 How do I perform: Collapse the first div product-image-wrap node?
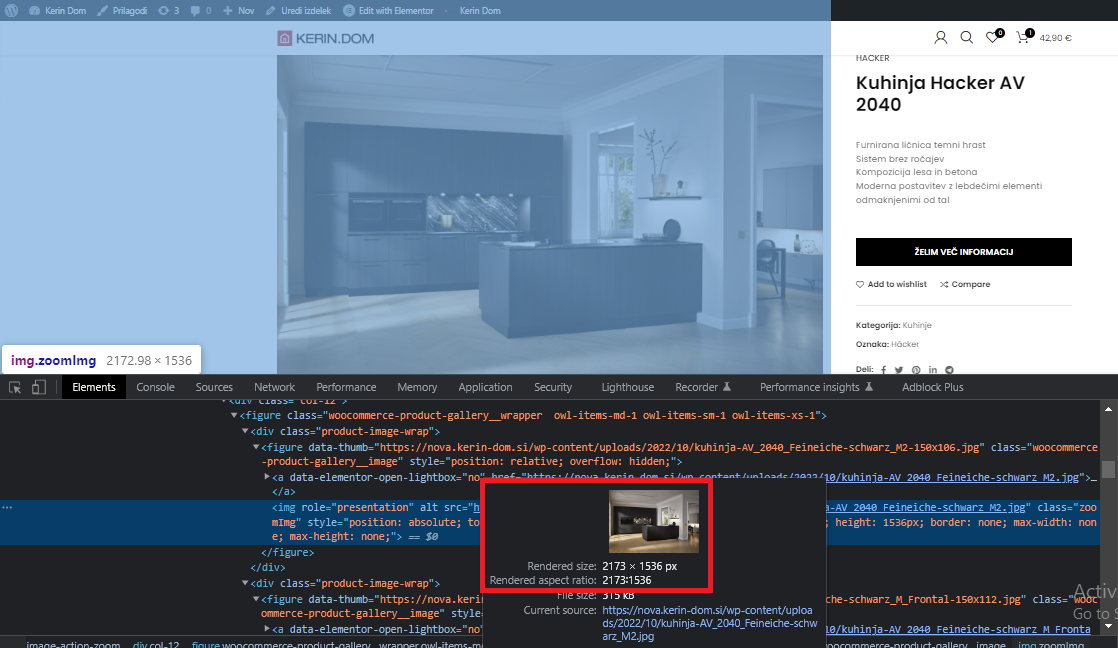coord(245,431)
